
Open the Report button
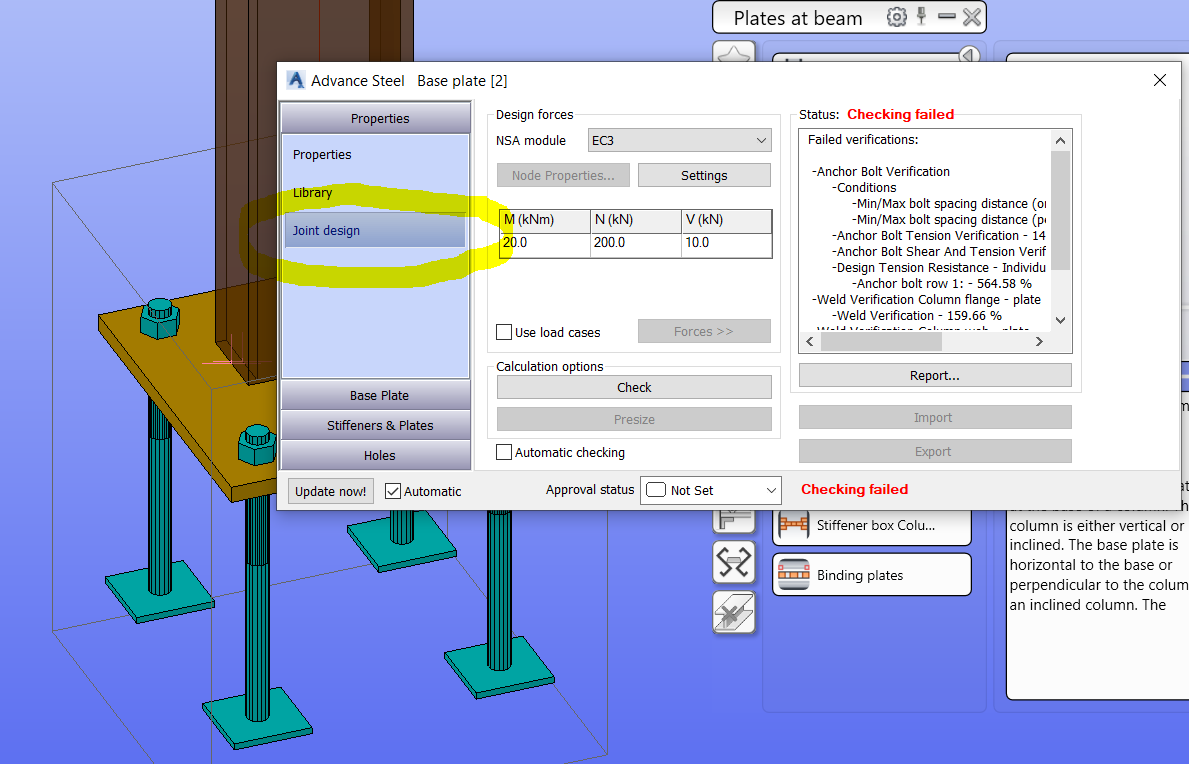point(935,375)
